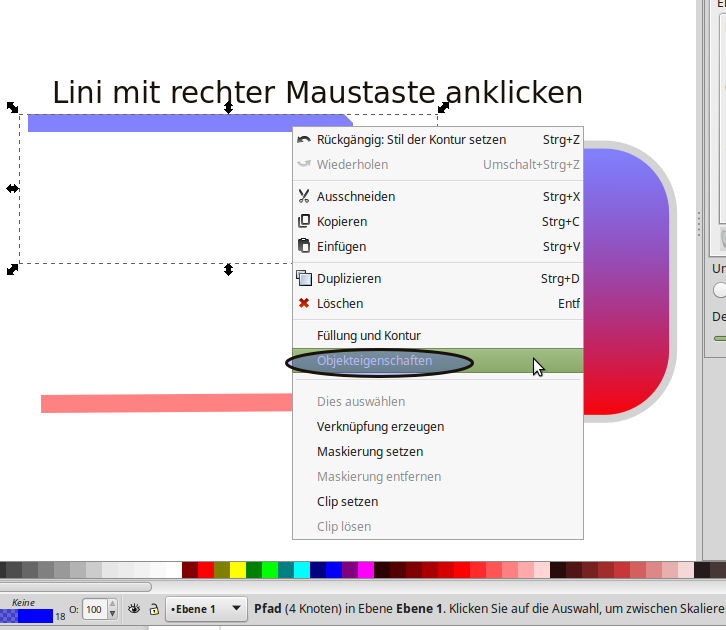Pick the olive swatch in the palette
Viewport: 726px width, 630px height.
coord(222,570)
